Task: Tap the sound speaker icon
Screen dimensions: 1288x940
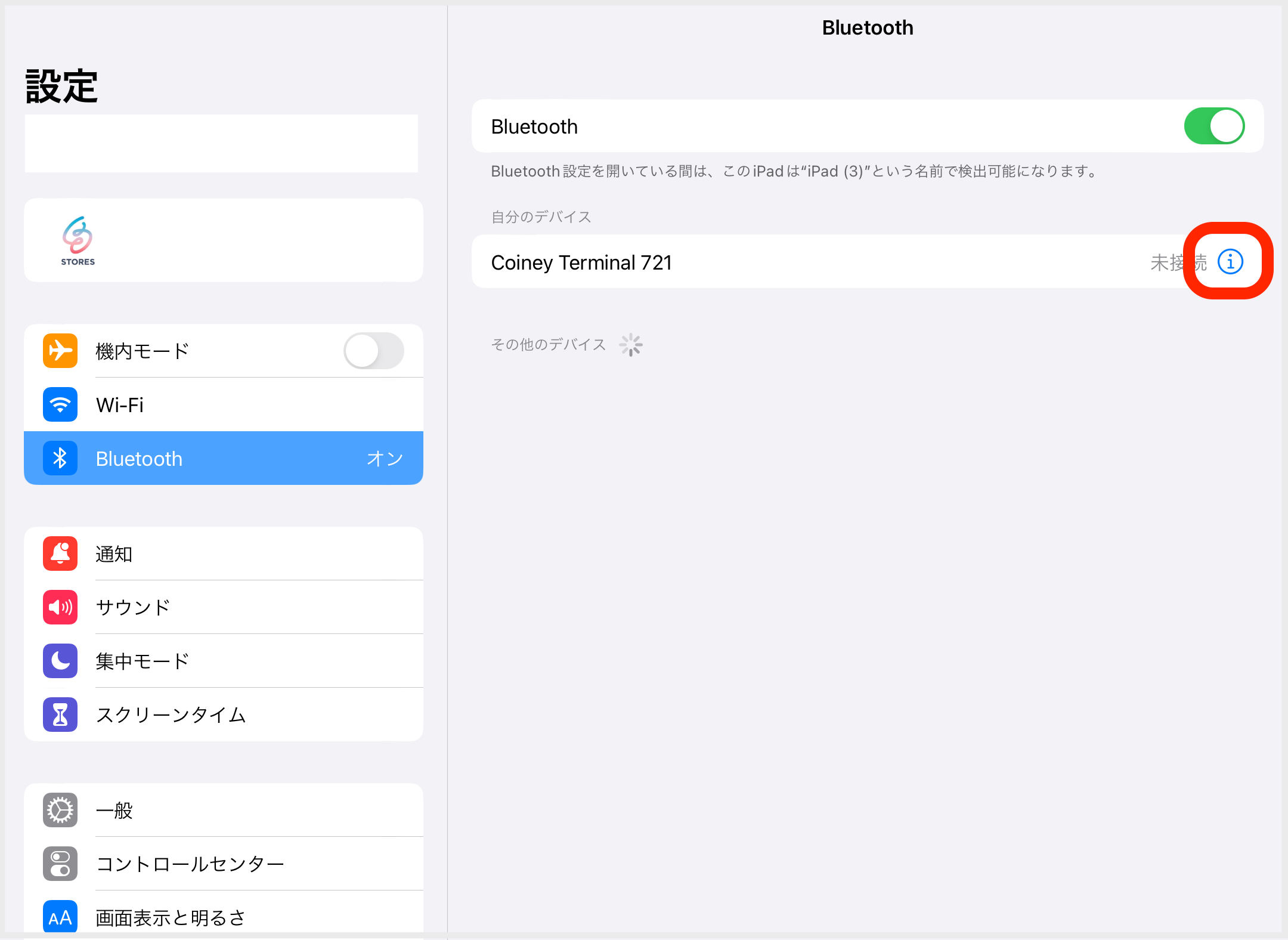Action: (60, 607)
